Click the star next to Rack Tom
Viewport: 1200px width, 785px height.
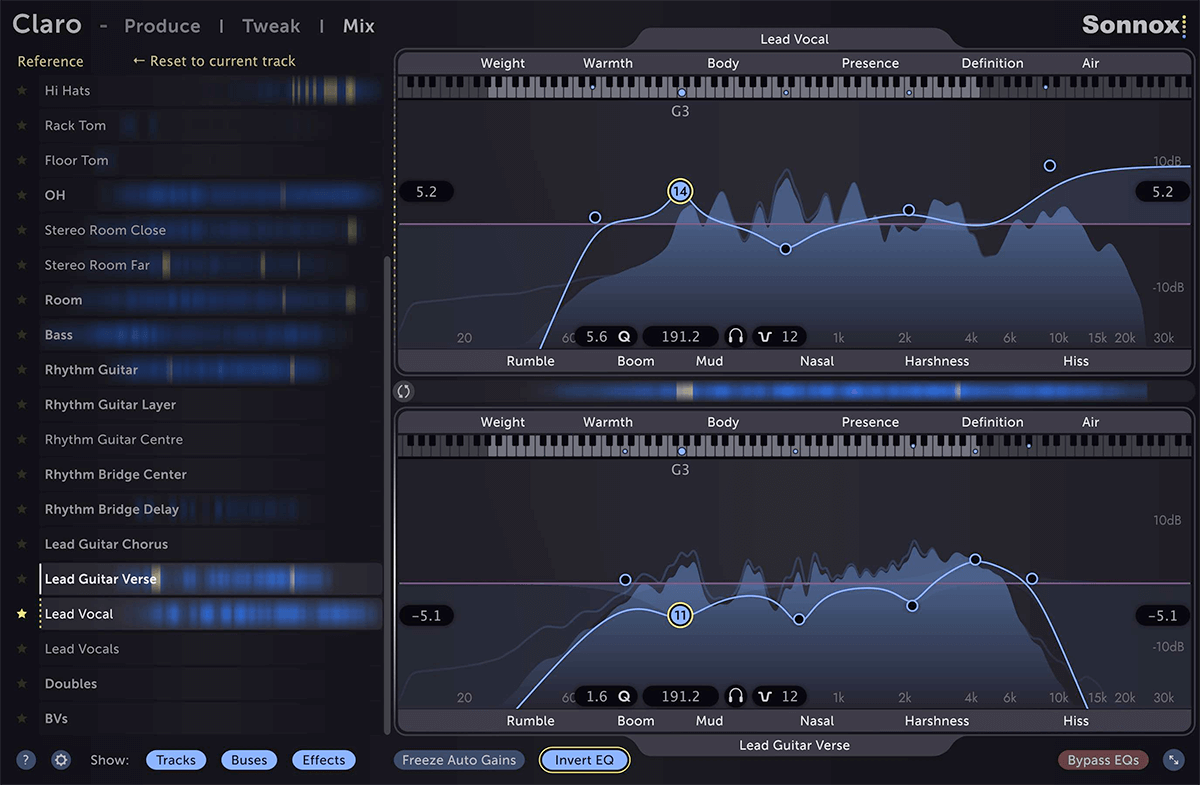(x=21, y=125)
